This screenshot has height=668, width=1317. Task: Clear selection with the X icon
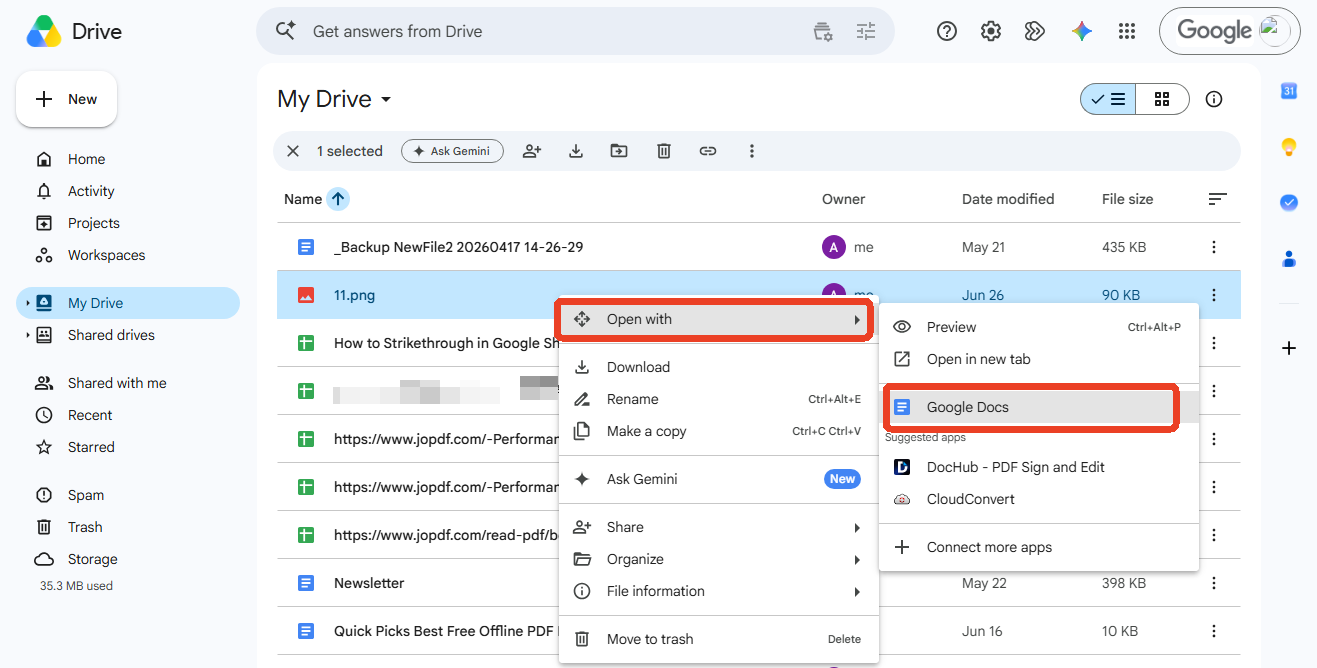point(293,151)
